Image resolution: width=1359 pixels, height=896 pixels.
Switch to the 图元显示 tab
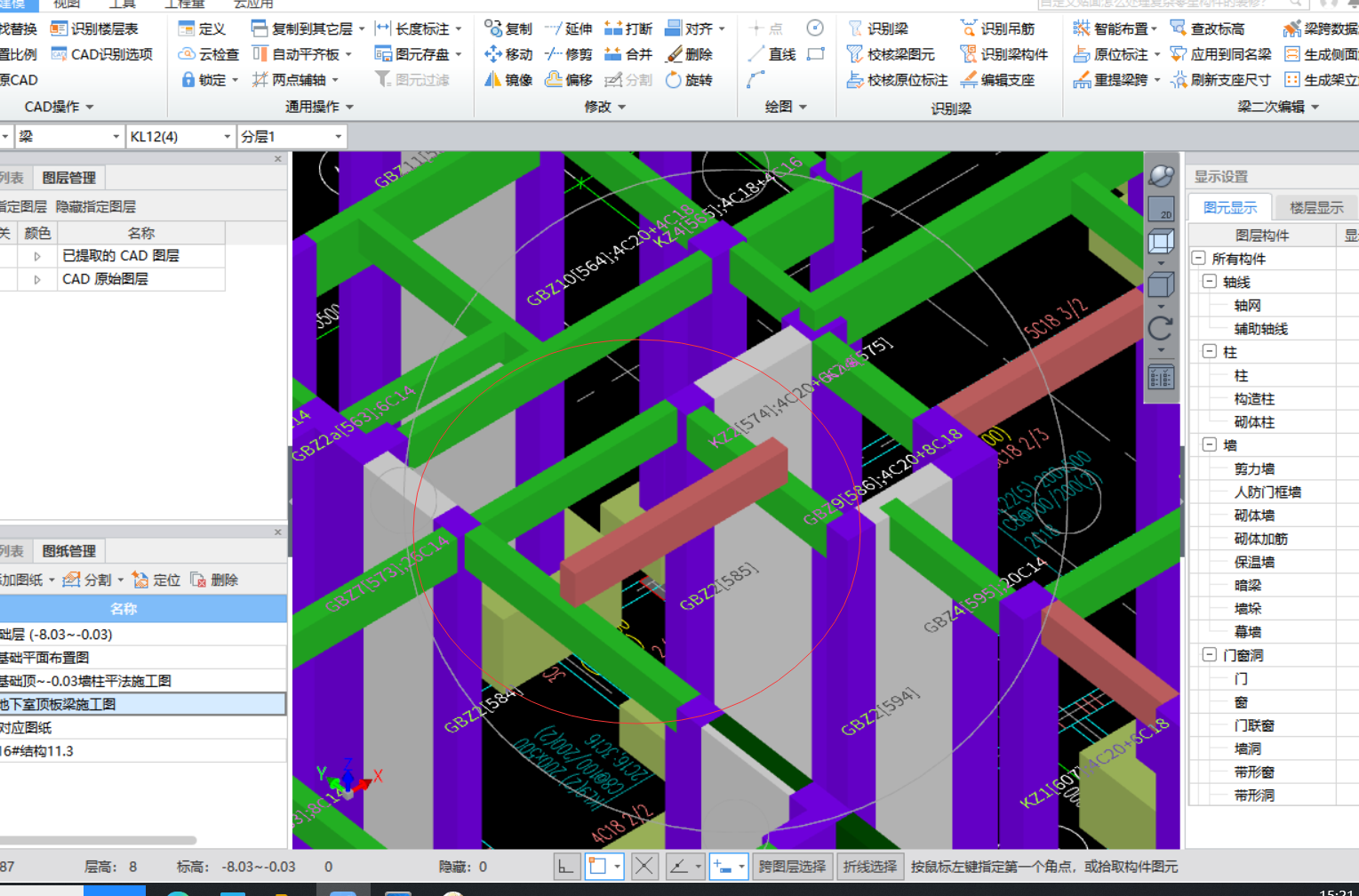1230,208
